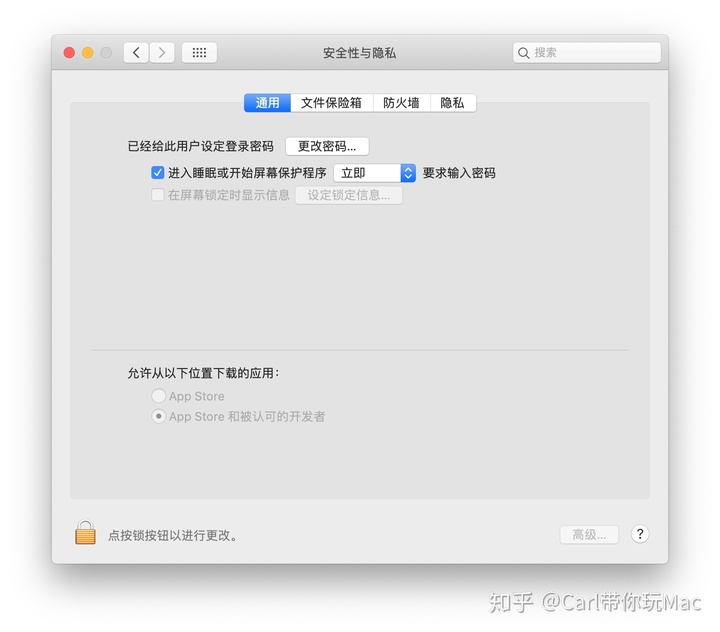
Task: Go forward with the right chevron button
Action: tap(162, 53)
